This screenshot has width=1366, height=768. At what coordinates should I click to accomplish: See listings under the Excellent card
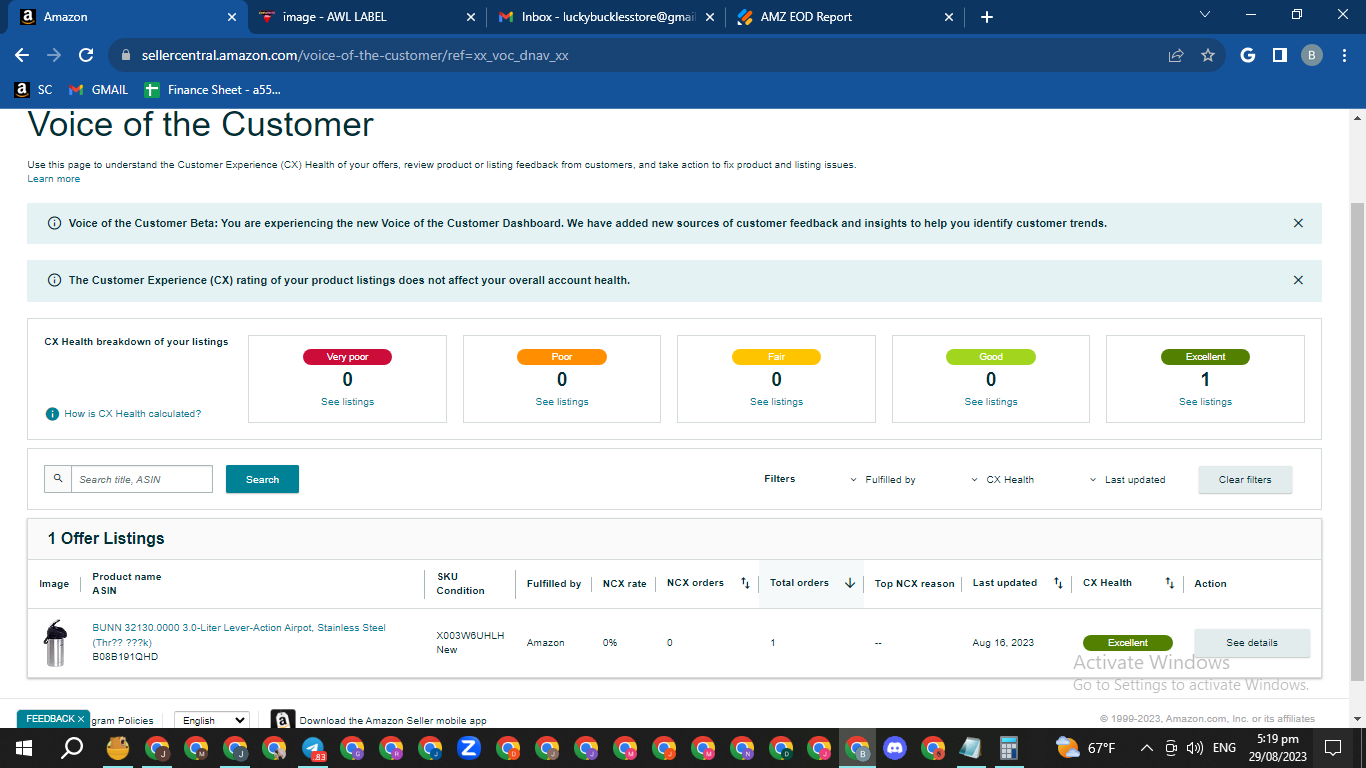(1205, 402)
